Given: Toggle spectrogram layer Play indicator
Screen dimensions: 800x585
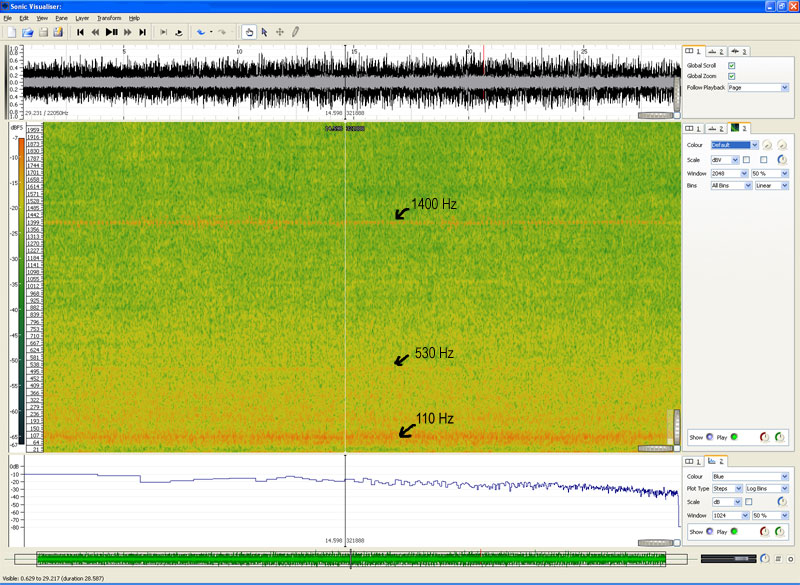Looking at the screenshot, I should click(734, 437).
